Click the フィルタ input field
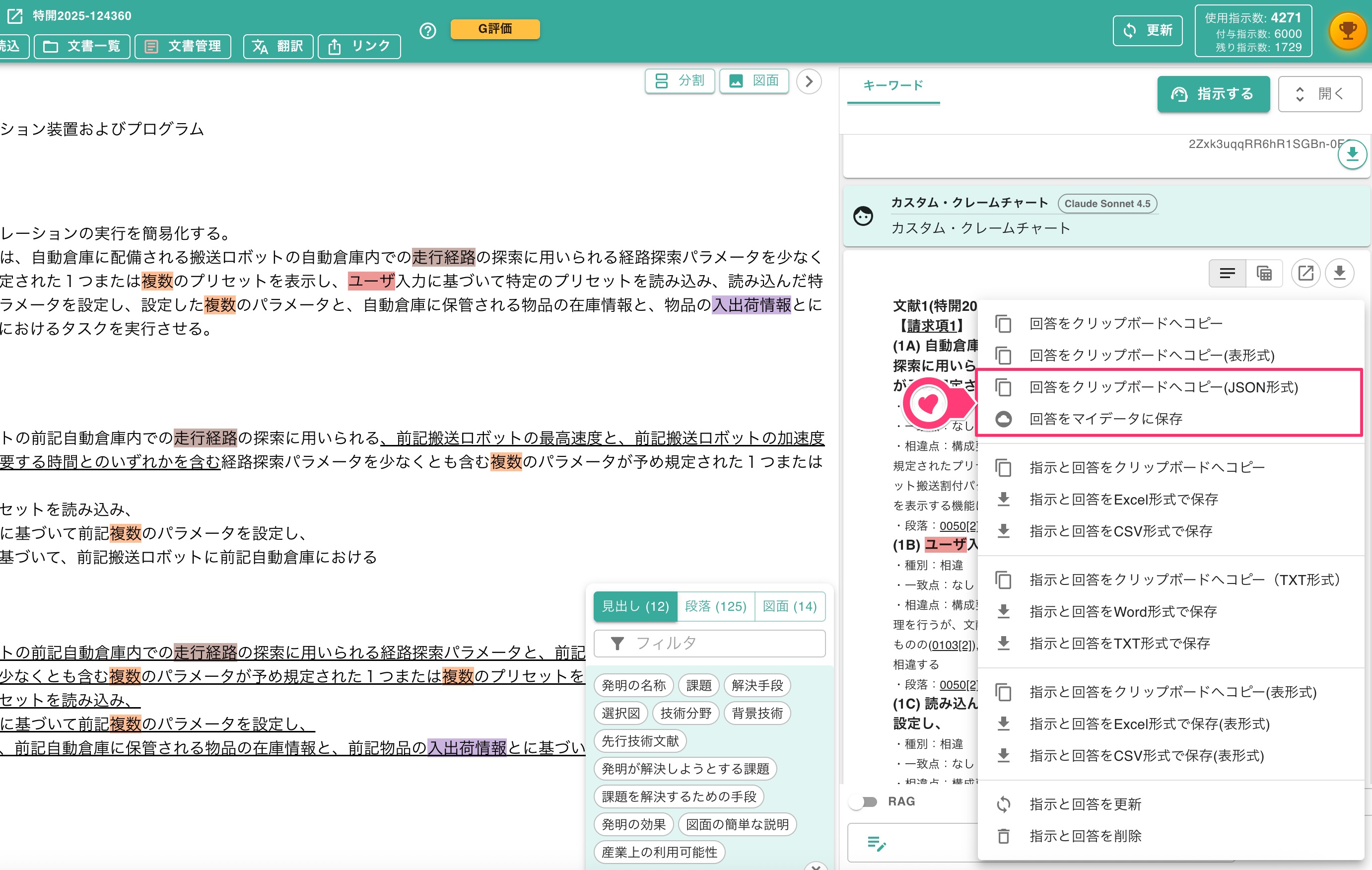Image resolution: width=1372 pixels, height=870 pixels. tap(709, 644)
